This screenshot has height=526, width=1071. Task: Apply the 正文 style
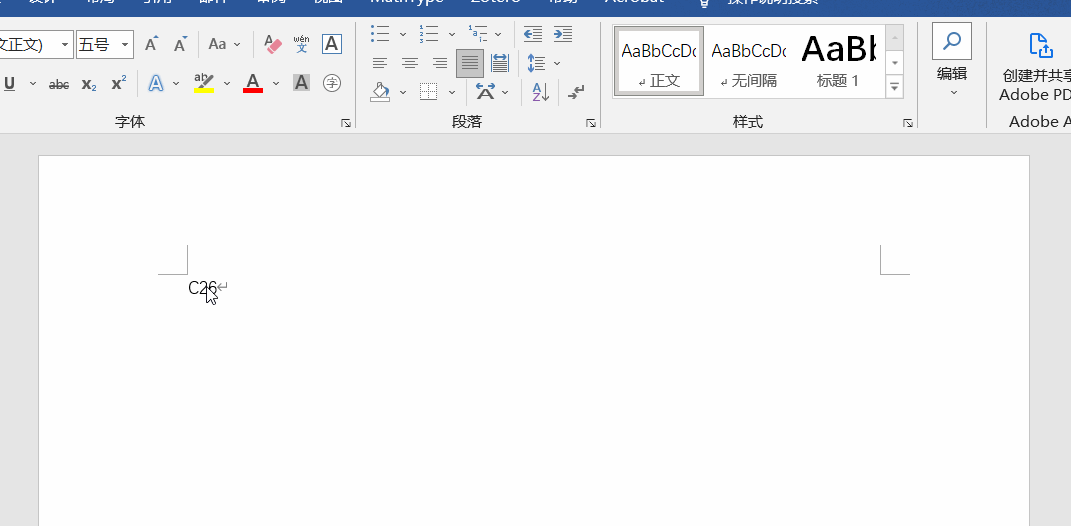[659, 61]
